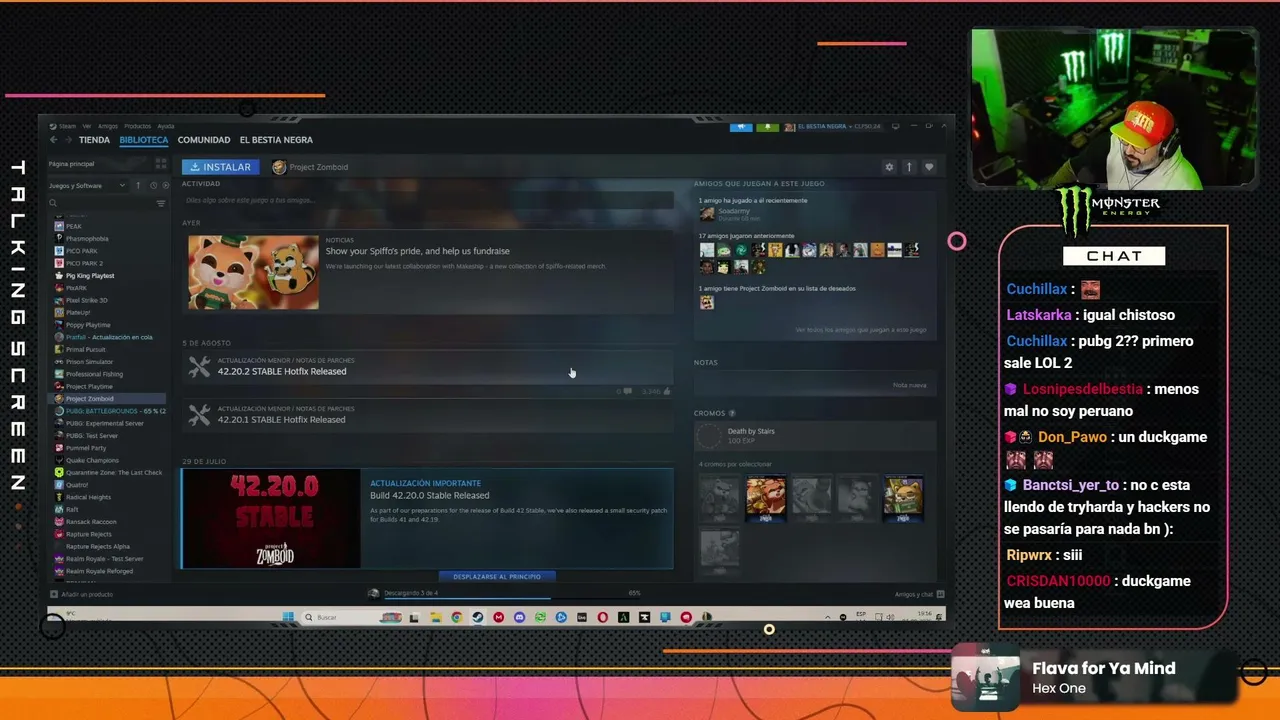The image size is (1280, 720).
Task: Open the Ver menu
Action: [x=87, y=126]
